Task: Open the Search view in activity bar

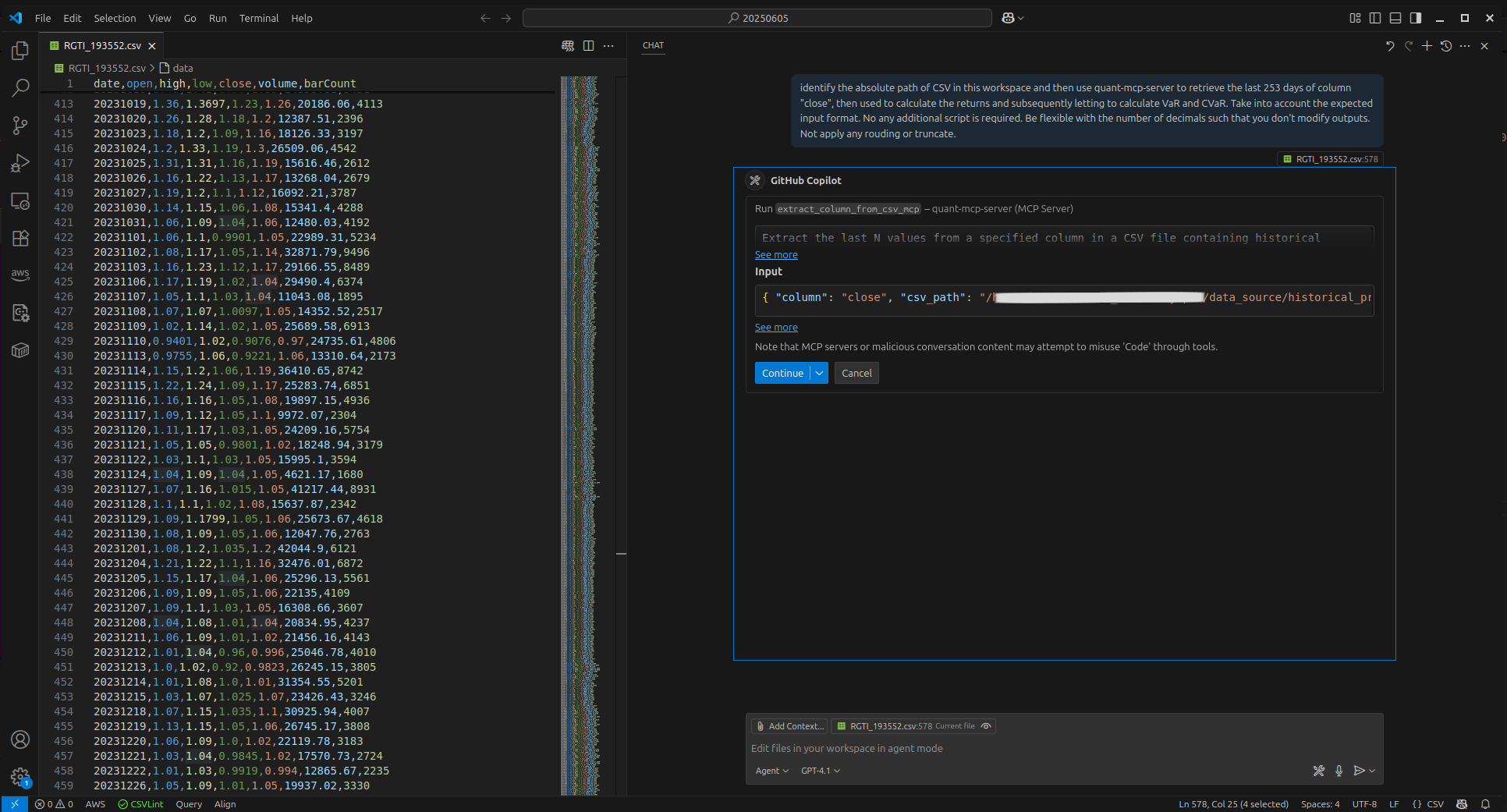Action: point(20,88)
